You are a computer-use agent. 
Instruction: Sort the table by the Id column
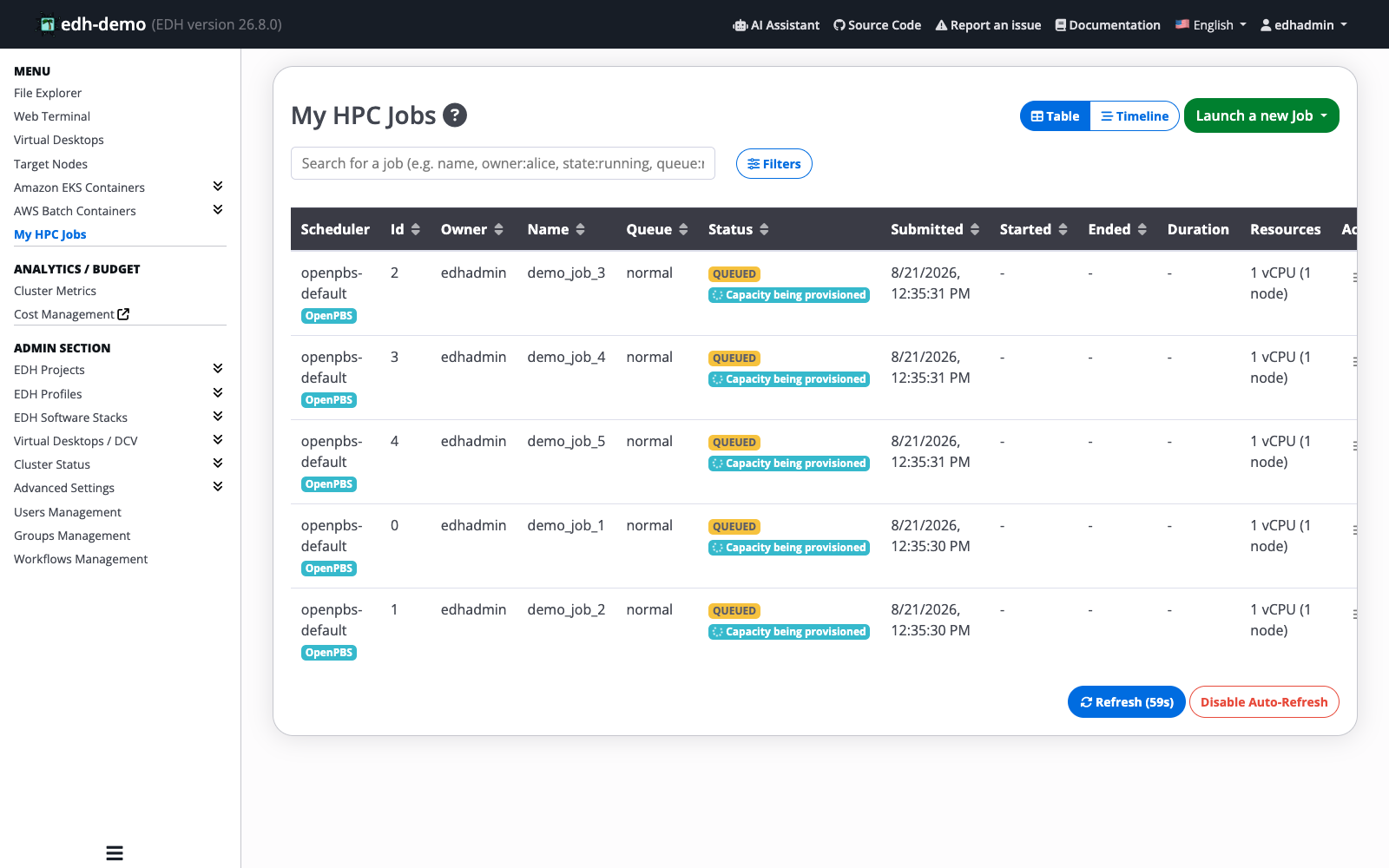pyautogui.click(x=416, y=229)
